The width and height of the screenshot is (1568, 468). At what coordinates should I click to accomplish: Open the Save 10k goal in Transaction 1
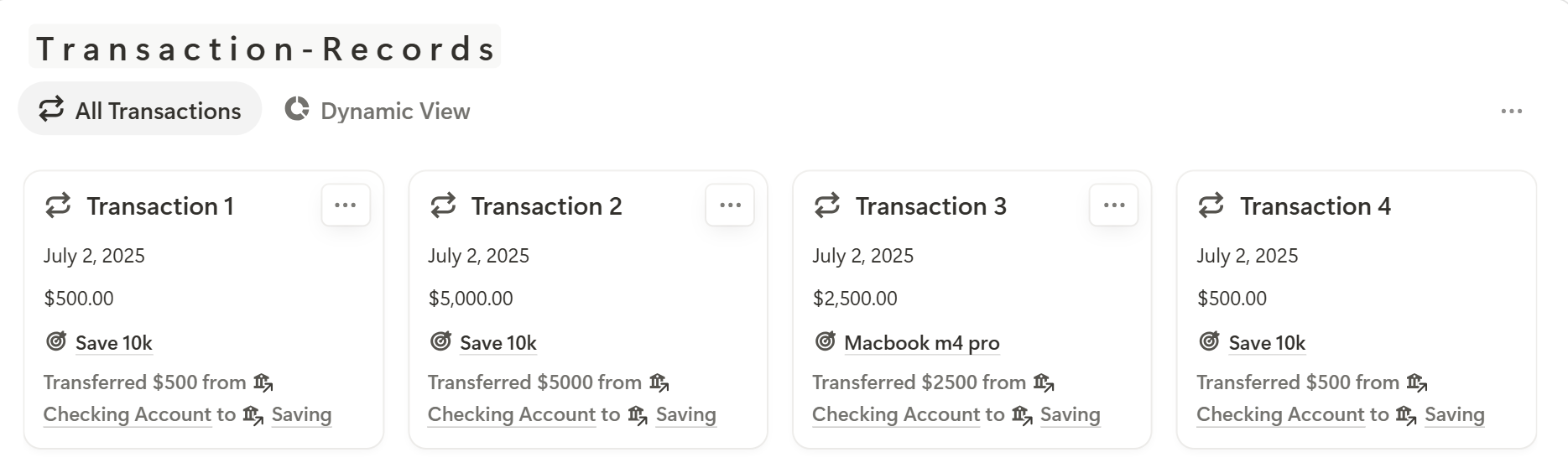click(114, 343)
